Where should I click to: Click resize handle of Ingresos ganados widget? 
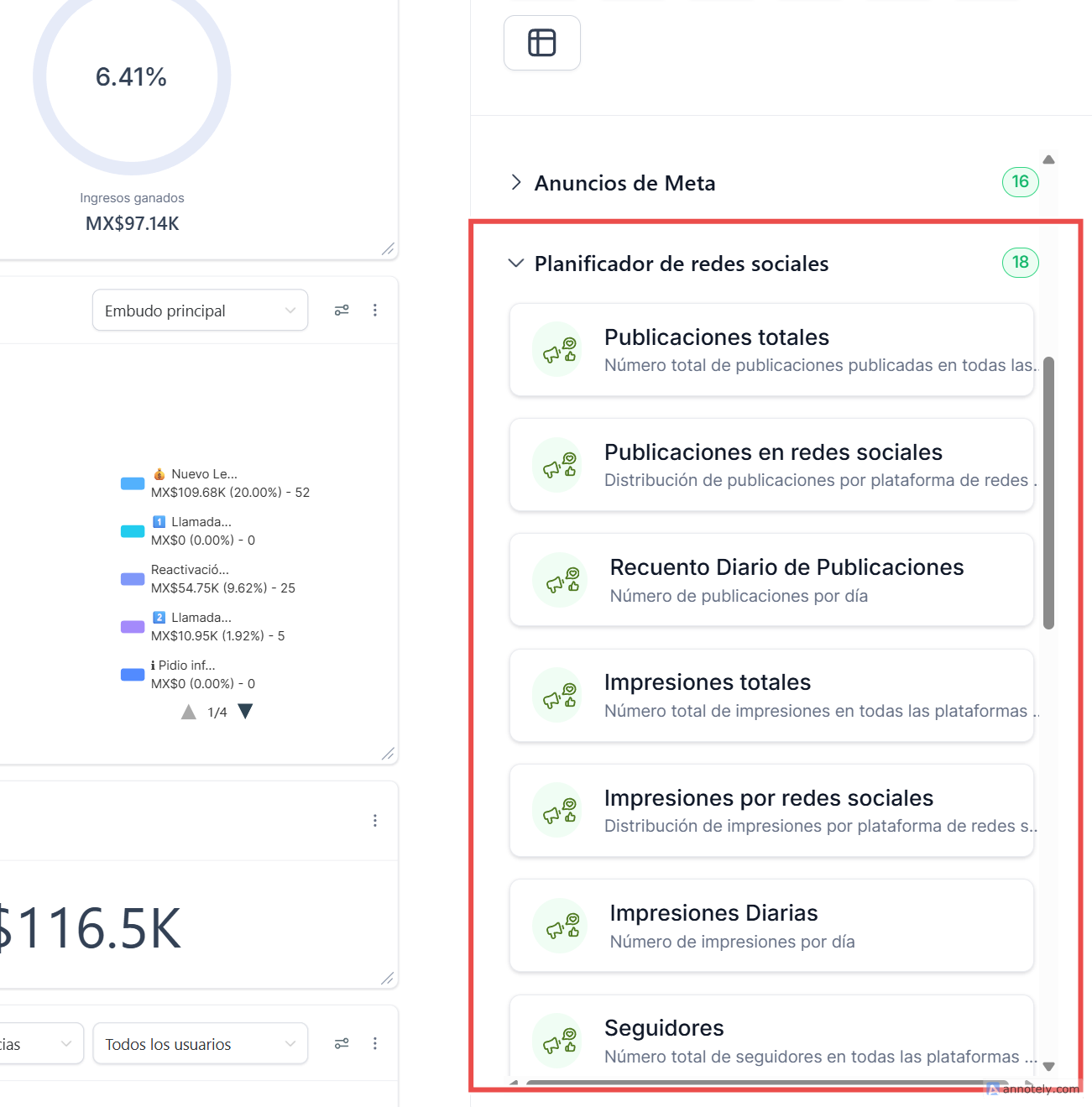click(387, 249)
